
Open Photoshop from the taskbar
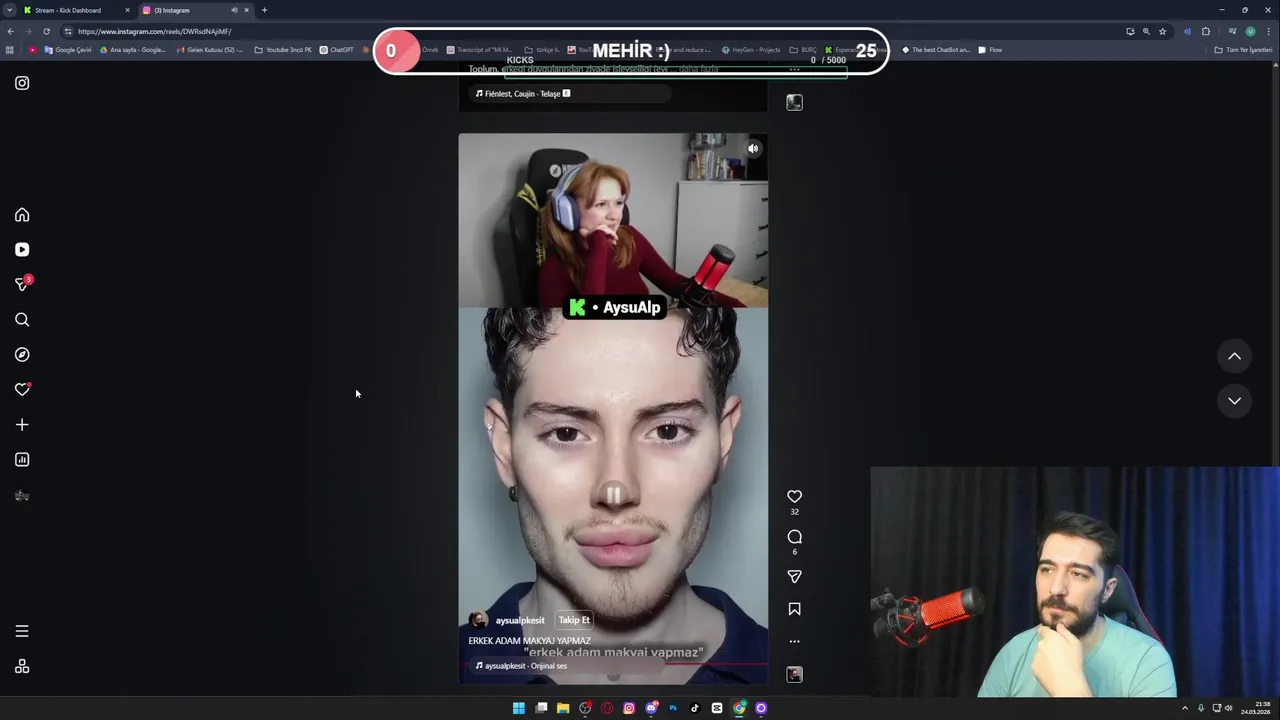tap(673, 708)
